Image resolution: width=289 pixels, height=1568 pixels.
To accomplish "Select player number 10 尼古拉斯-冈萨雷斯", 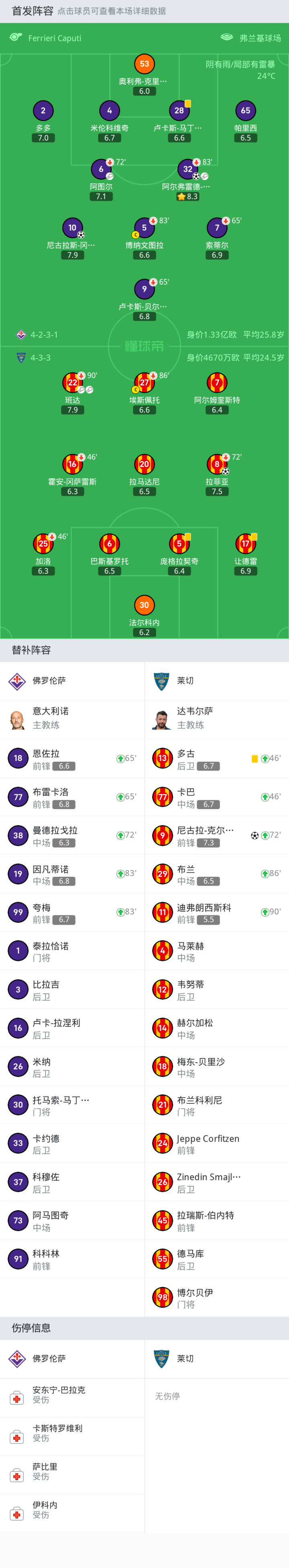I will click(x=72, y=228).
